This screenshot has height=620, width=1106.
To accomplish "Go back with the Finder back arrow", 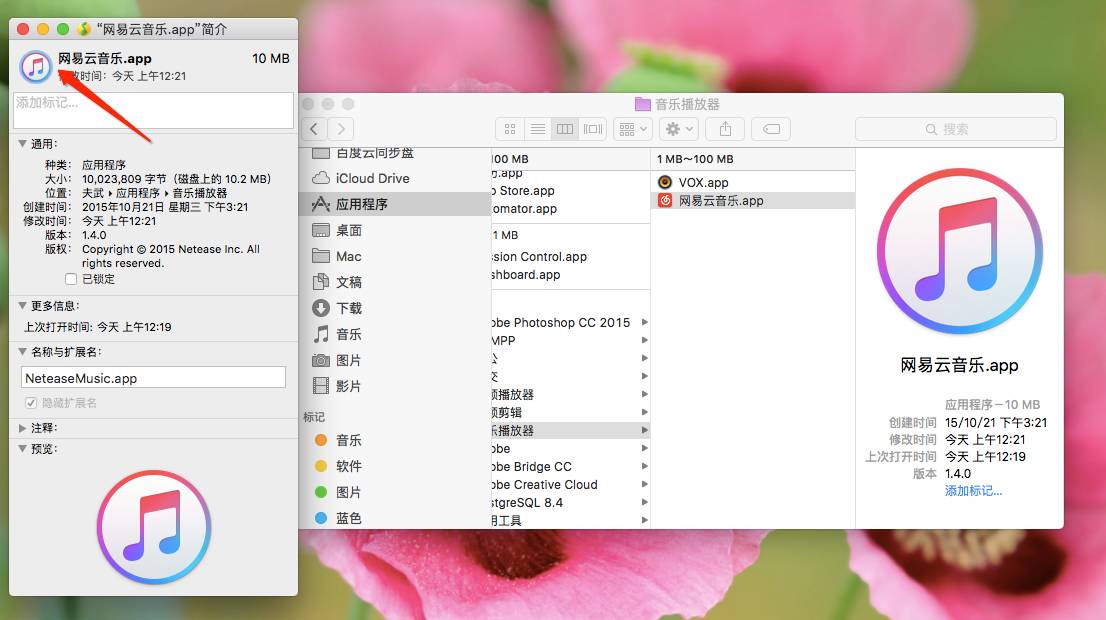I will click(315, 129).
